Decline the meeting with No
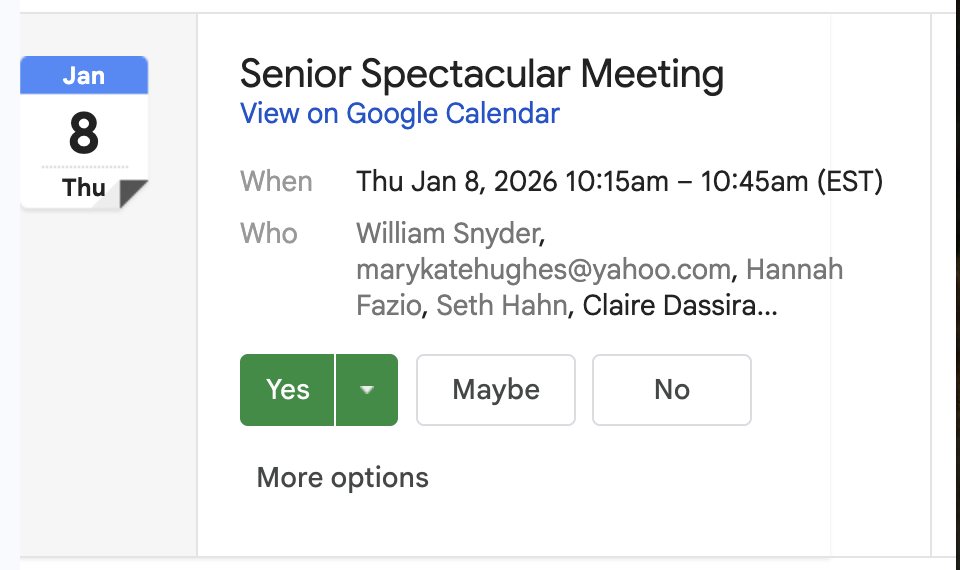The width and height of the screenshot is (960, 570). 672,390
